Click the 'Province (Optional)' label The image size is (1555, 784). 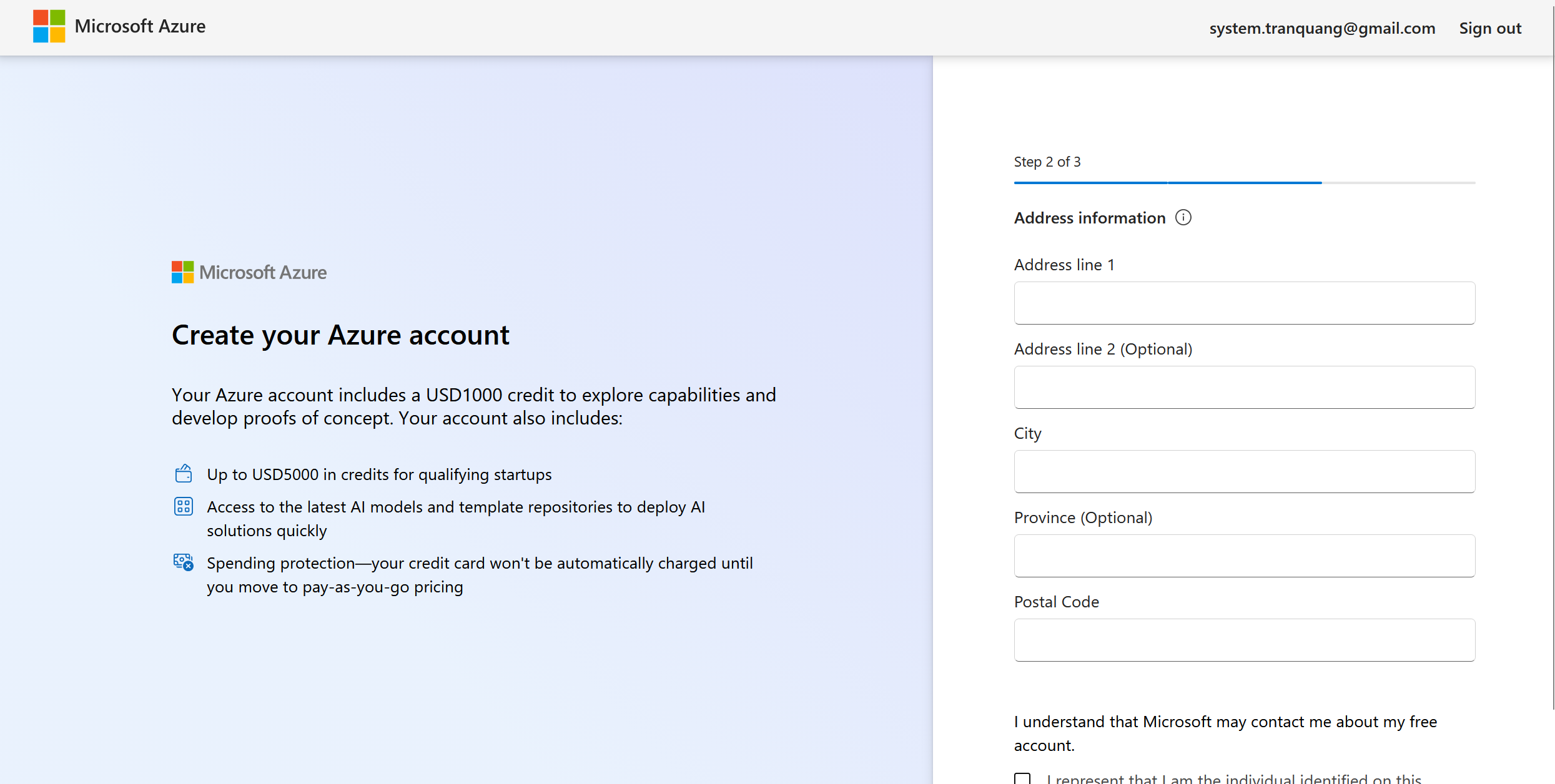(1083, 517)
